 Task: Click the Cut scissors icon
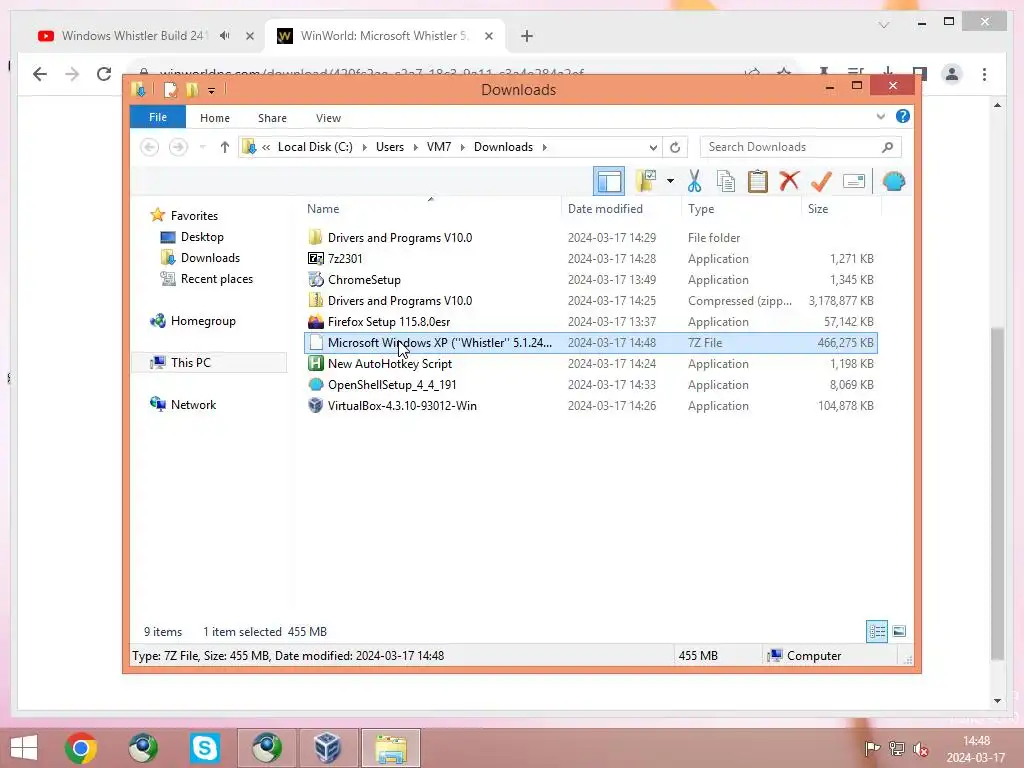(x=694, y=181)
